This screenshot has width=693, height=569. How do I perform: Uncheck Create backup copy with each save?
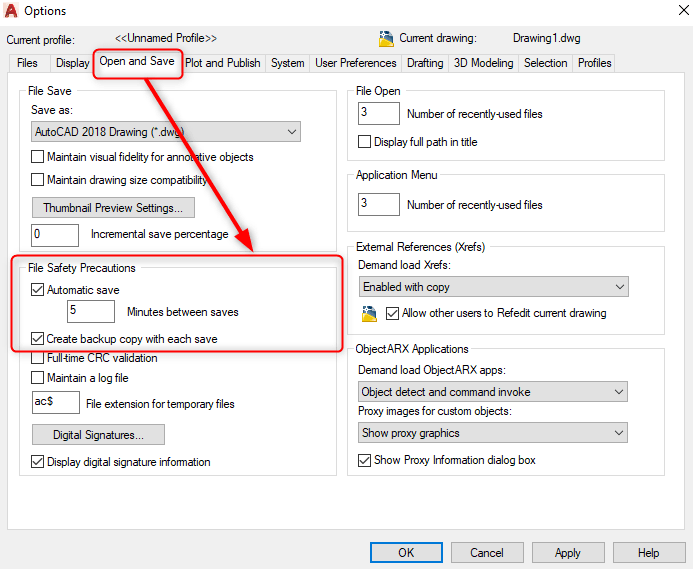pos(38,339)
